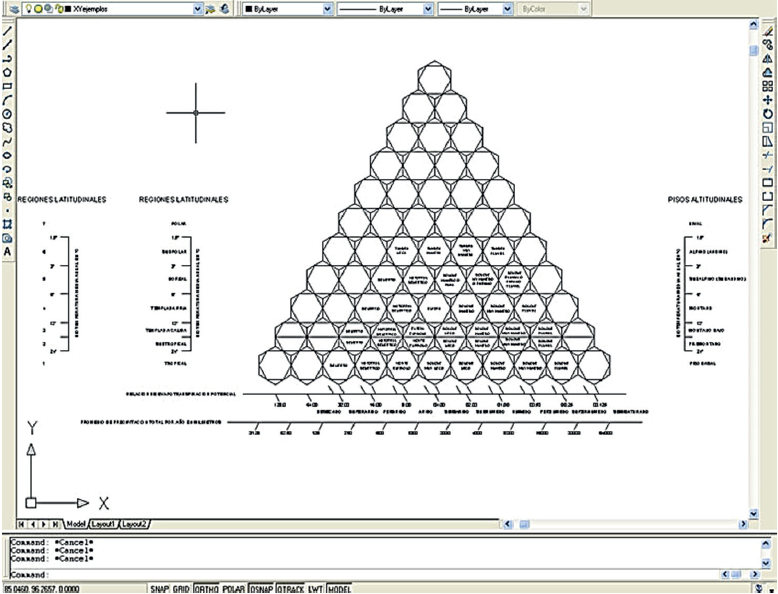Select the Line draw tool
Viewport: 778px width, 594px height.
(7, 31)
